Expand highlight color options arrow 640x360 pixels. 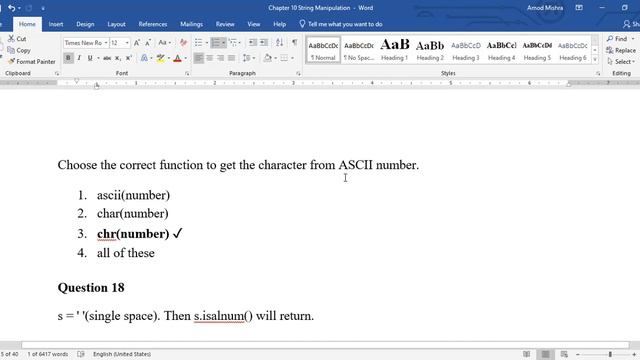click(x=169, y=58)
